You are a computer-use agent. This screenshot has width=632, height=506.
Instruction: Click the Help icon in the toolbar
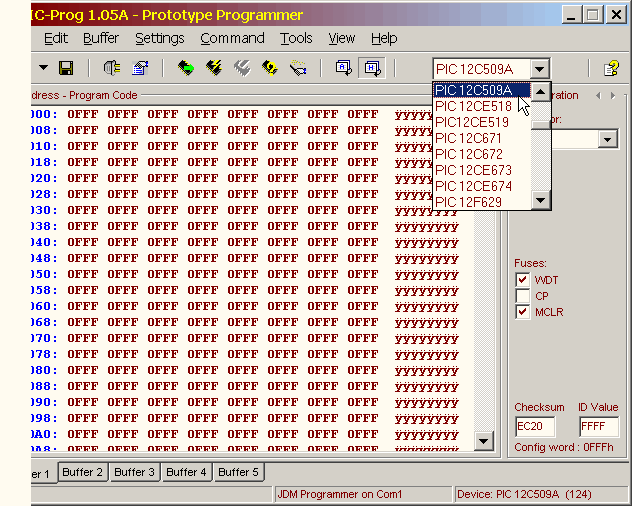click(x=611, y=68)
